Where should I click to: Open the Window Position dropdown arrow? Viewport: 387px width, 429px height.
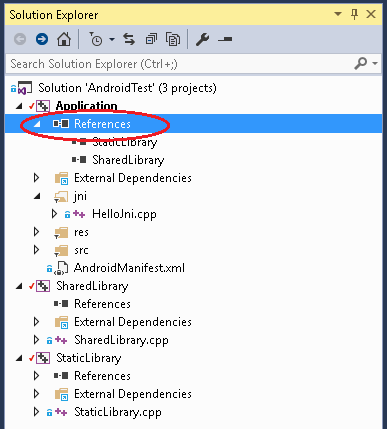click(338, 14)
